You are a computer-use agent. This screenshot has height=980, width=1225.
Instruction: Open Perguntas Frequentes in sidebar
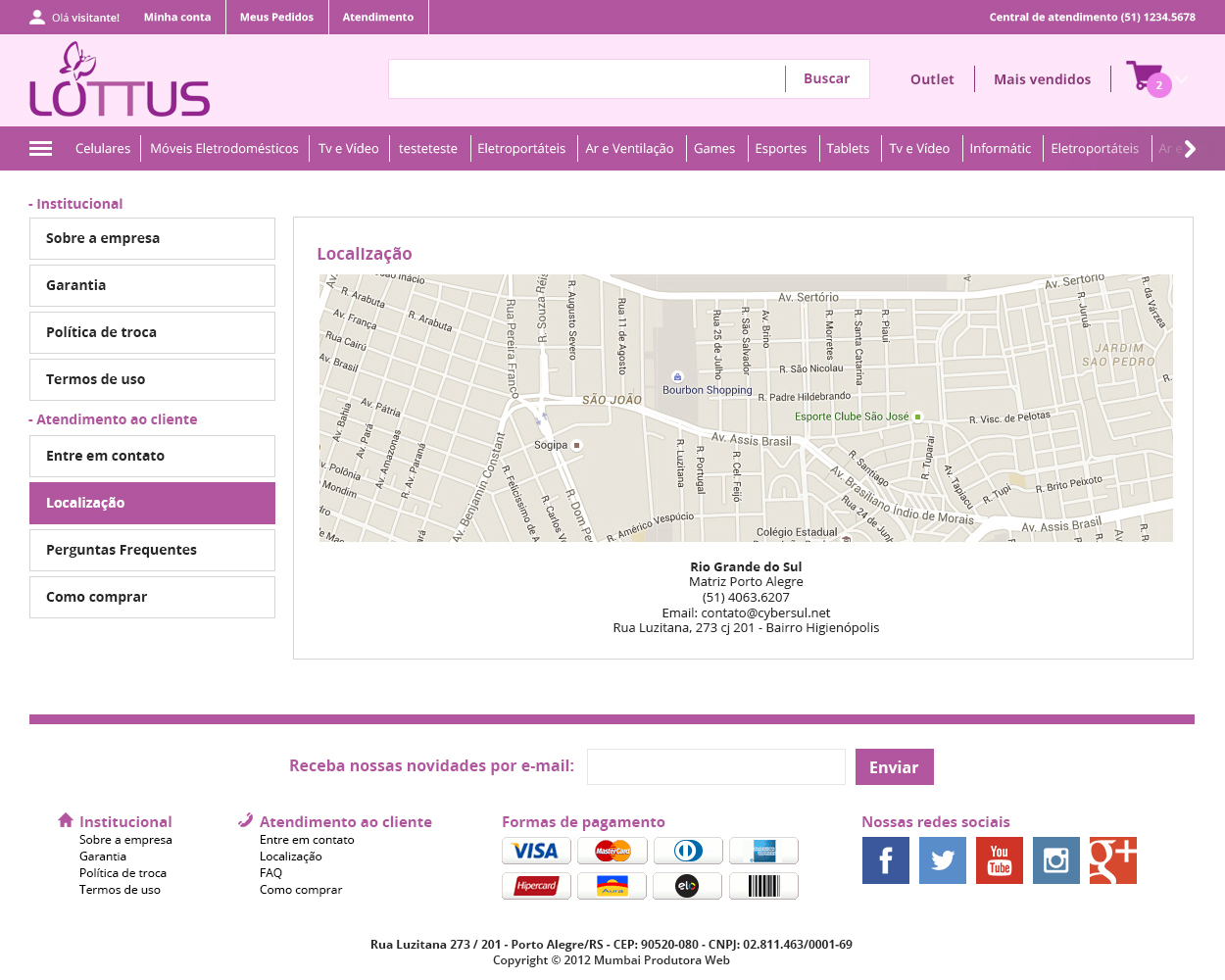(x=152, y=550)
